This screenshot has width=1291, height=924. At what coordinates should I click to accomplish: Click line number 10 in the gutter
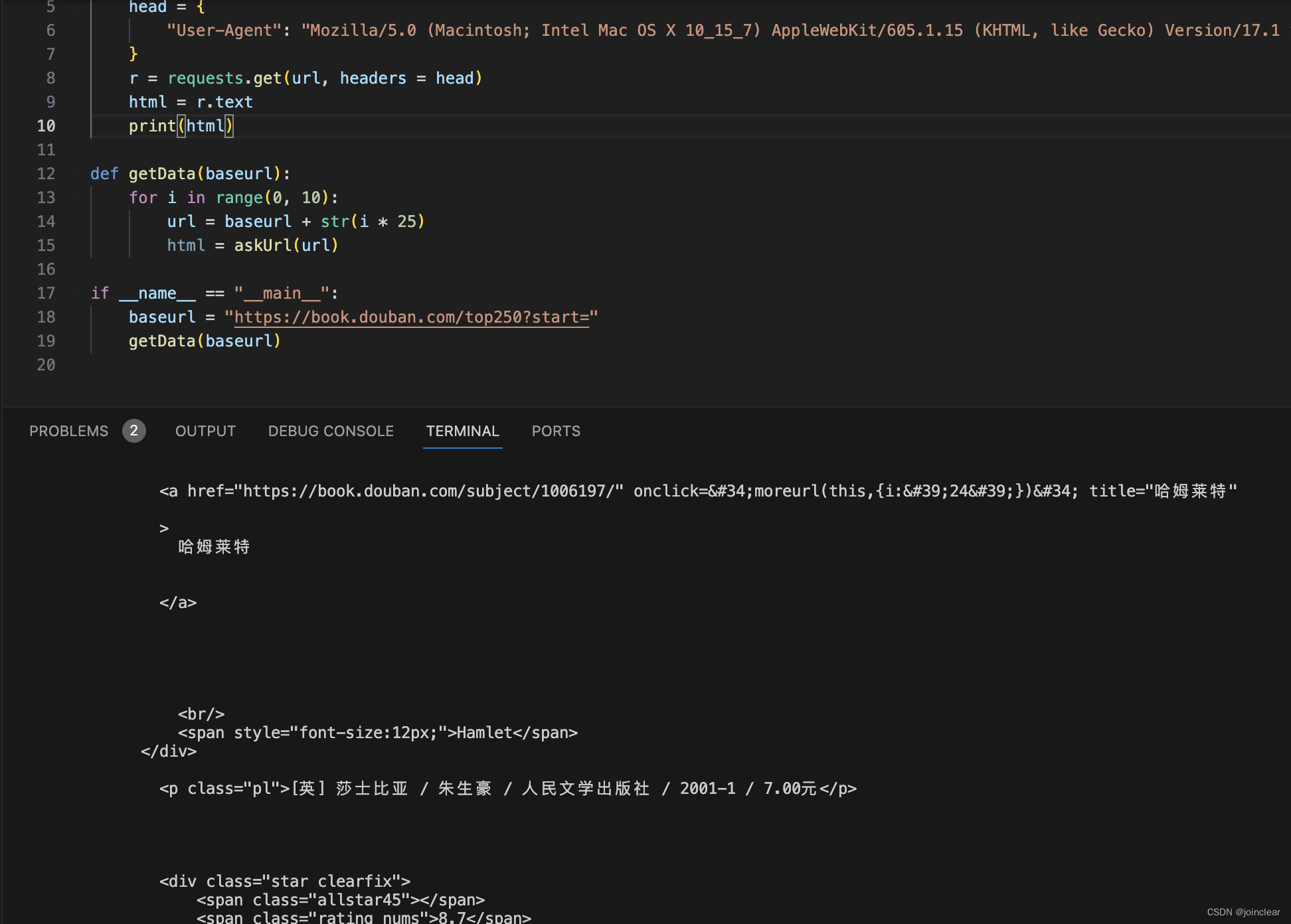(x=46, y=126)
